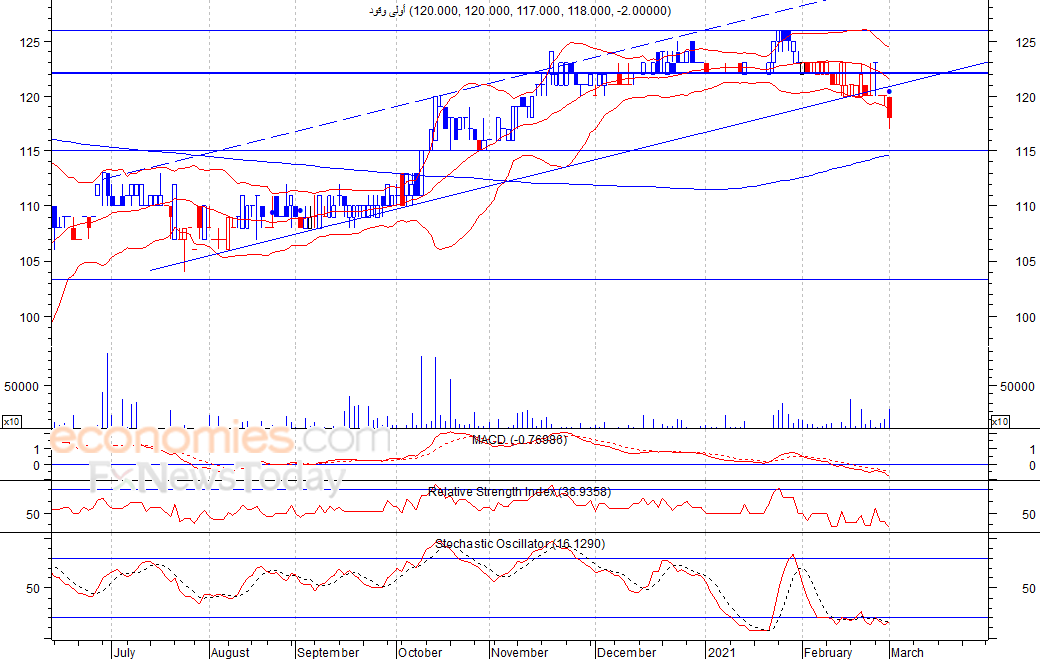This screenshot has height=659, width=1040.
Task: Click the 100 price label on the left axis
Action: click(30, 318)
